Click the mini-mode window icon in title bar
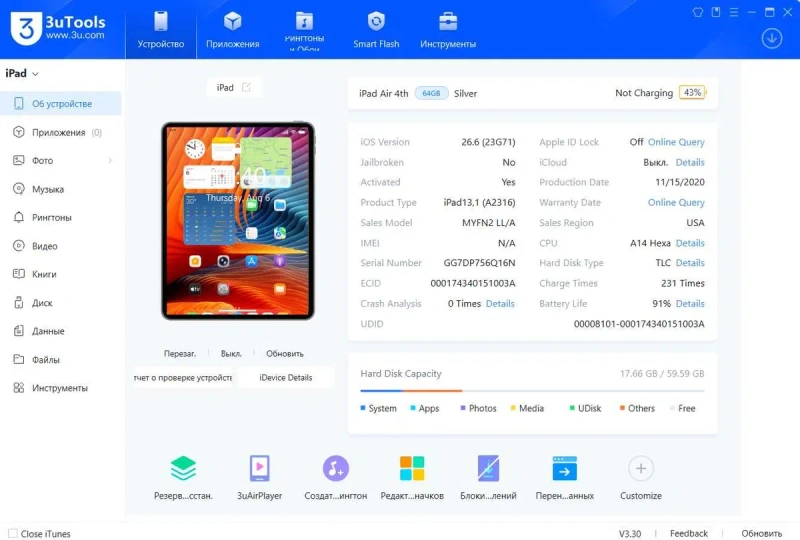This screenshot has width=800, height=540. point(716,12)
